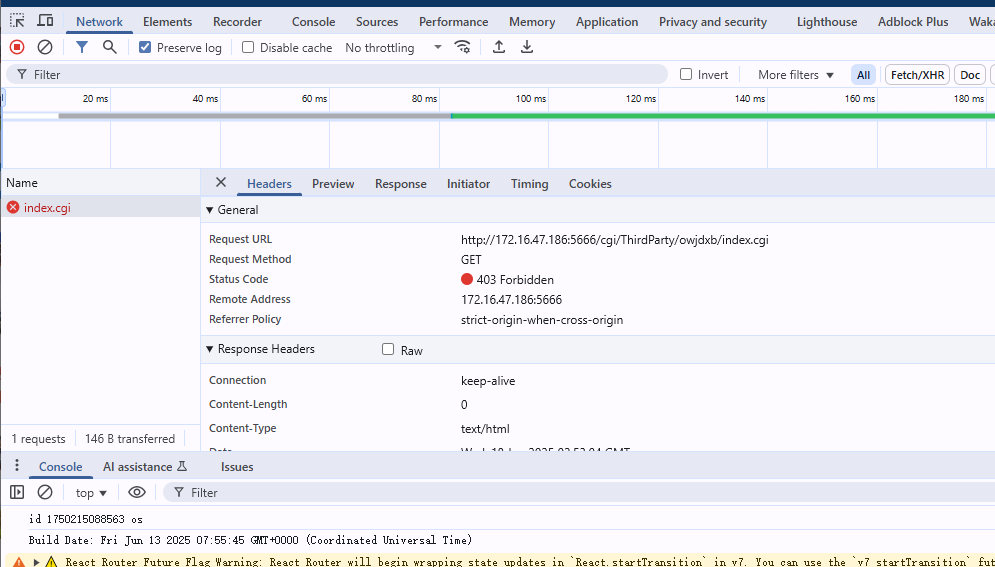This screenshot has width=995, height=567.
Task: Open the Lighthouse tab
Action: (x=827, y=22)
